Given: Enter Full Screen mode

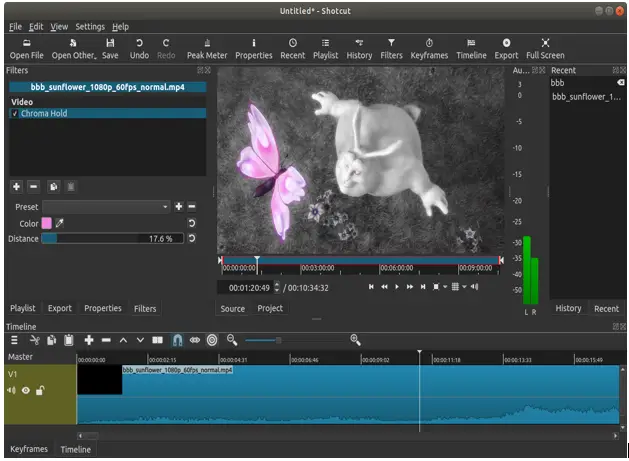Looking at the screenshot, I should click(545, 49).
